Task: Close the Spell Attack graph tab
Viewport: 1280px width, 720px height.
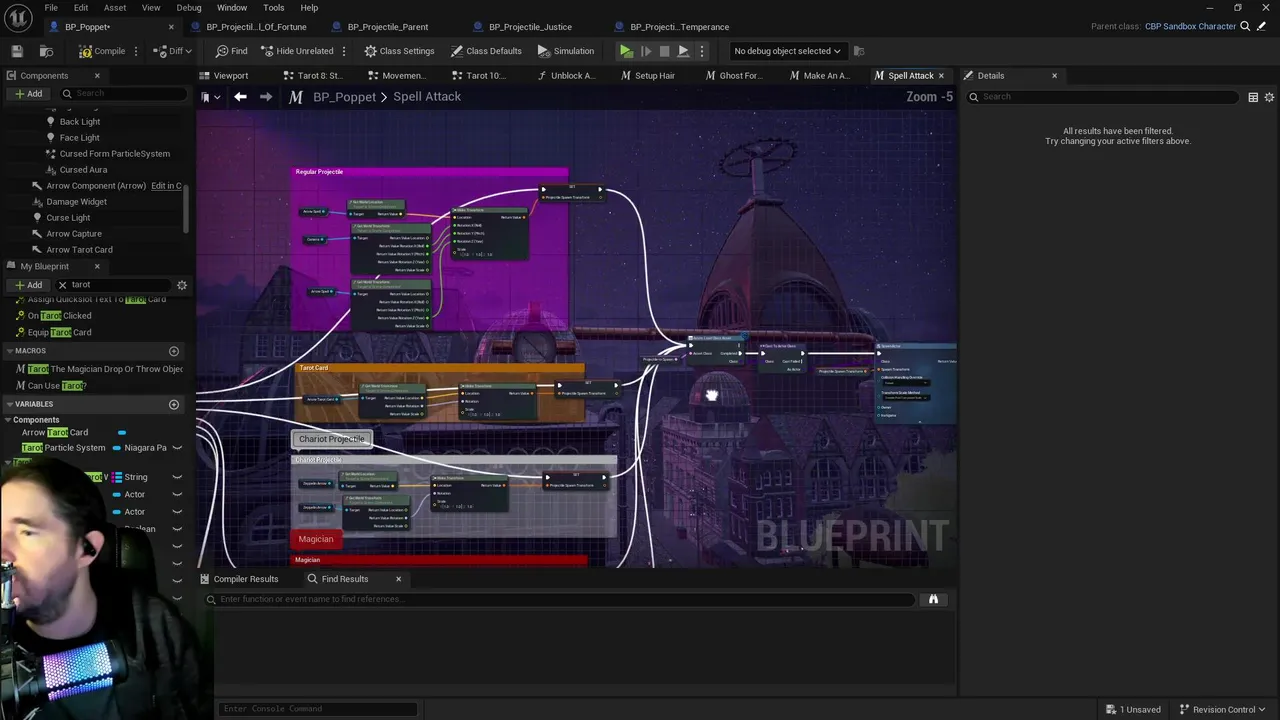Action: click(941, 76)
